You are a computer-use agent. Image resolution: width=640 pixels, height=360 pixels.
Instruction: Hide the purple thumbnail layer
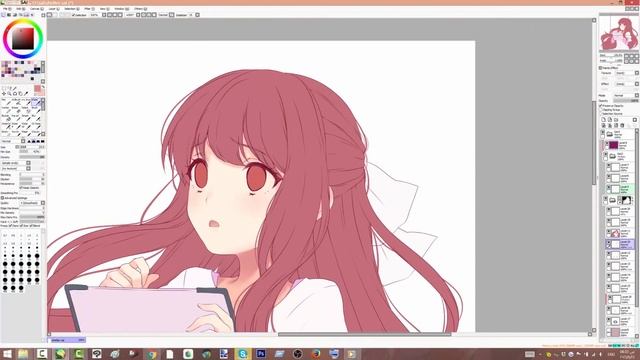[607, 143]
